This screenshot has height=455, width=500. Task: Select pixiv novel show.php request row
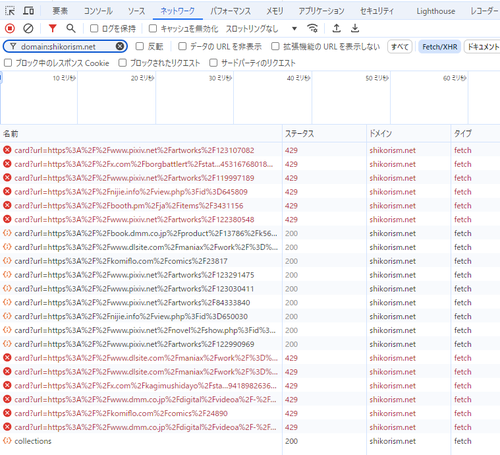click(250, 330)
